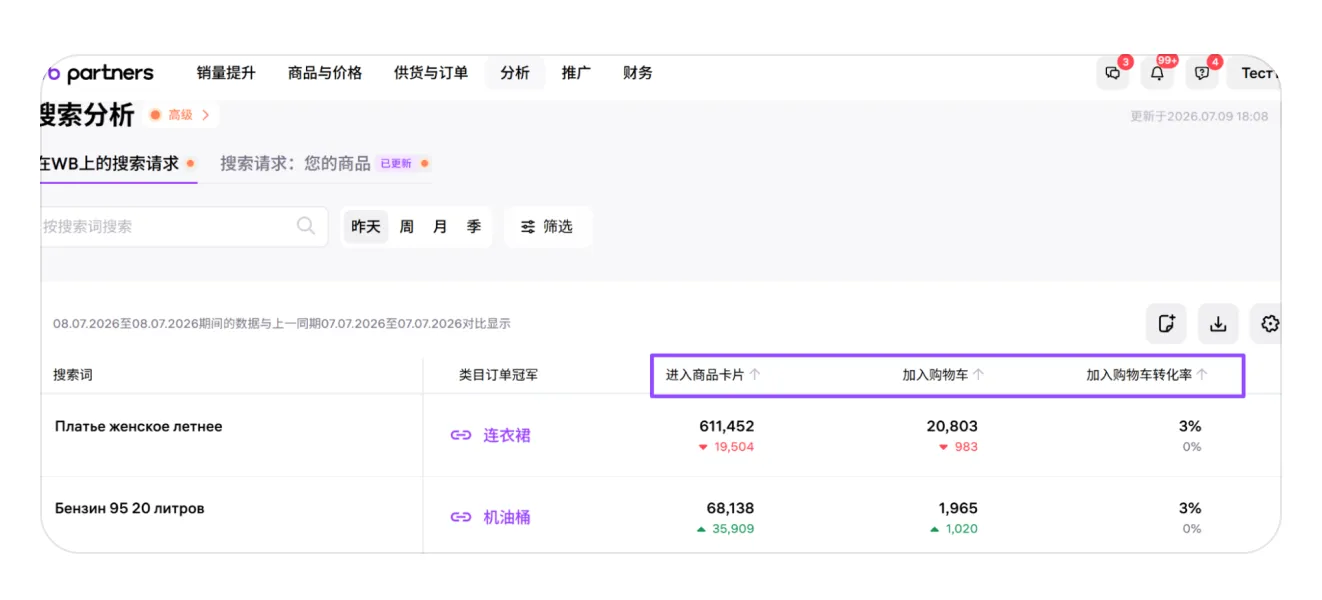
Task: Open the 推广 menu
Action: pyautogui.click(x=576, y=73)
